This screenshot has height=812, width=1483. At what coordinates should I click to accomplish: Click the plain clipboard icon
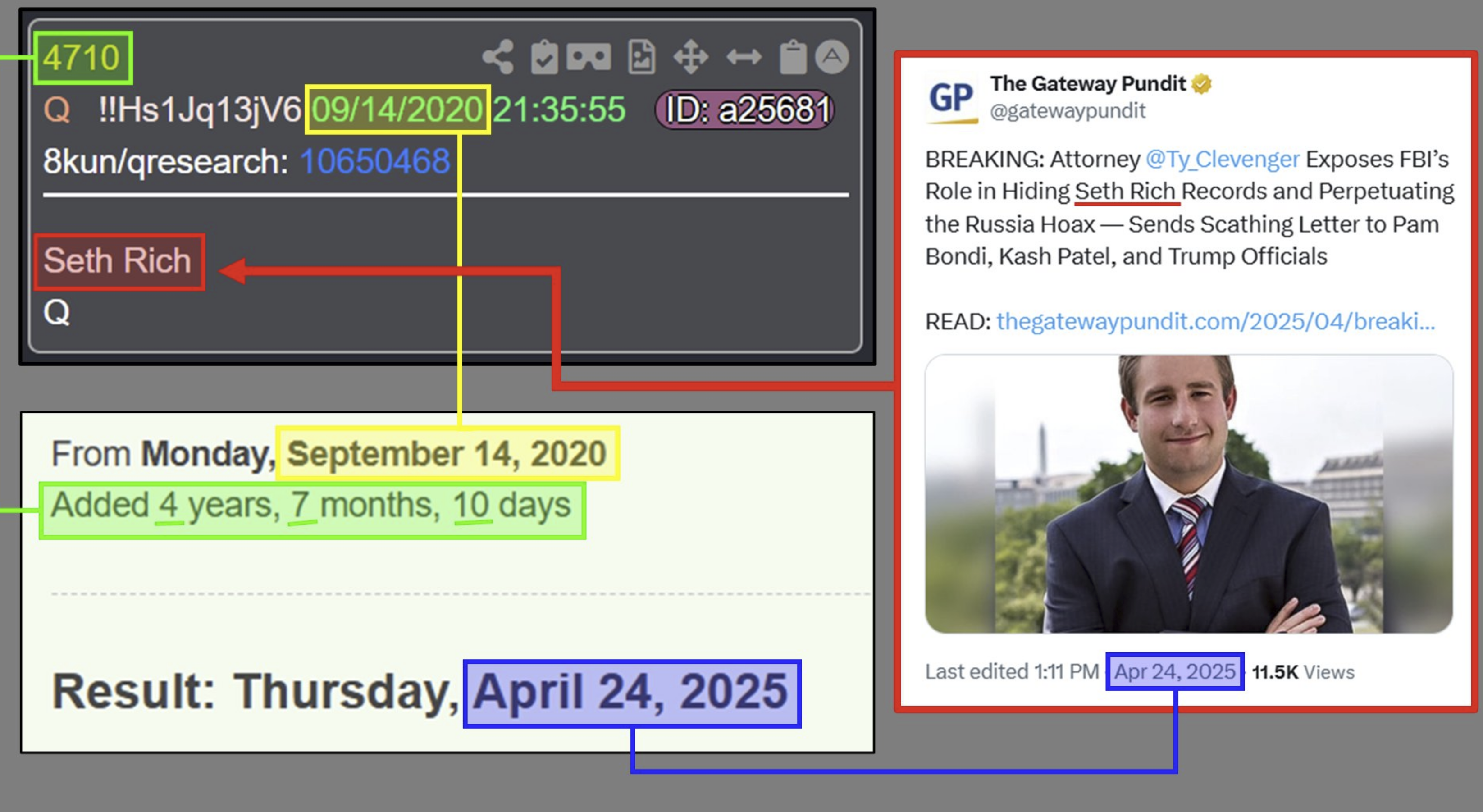click(x=793, y=57)
